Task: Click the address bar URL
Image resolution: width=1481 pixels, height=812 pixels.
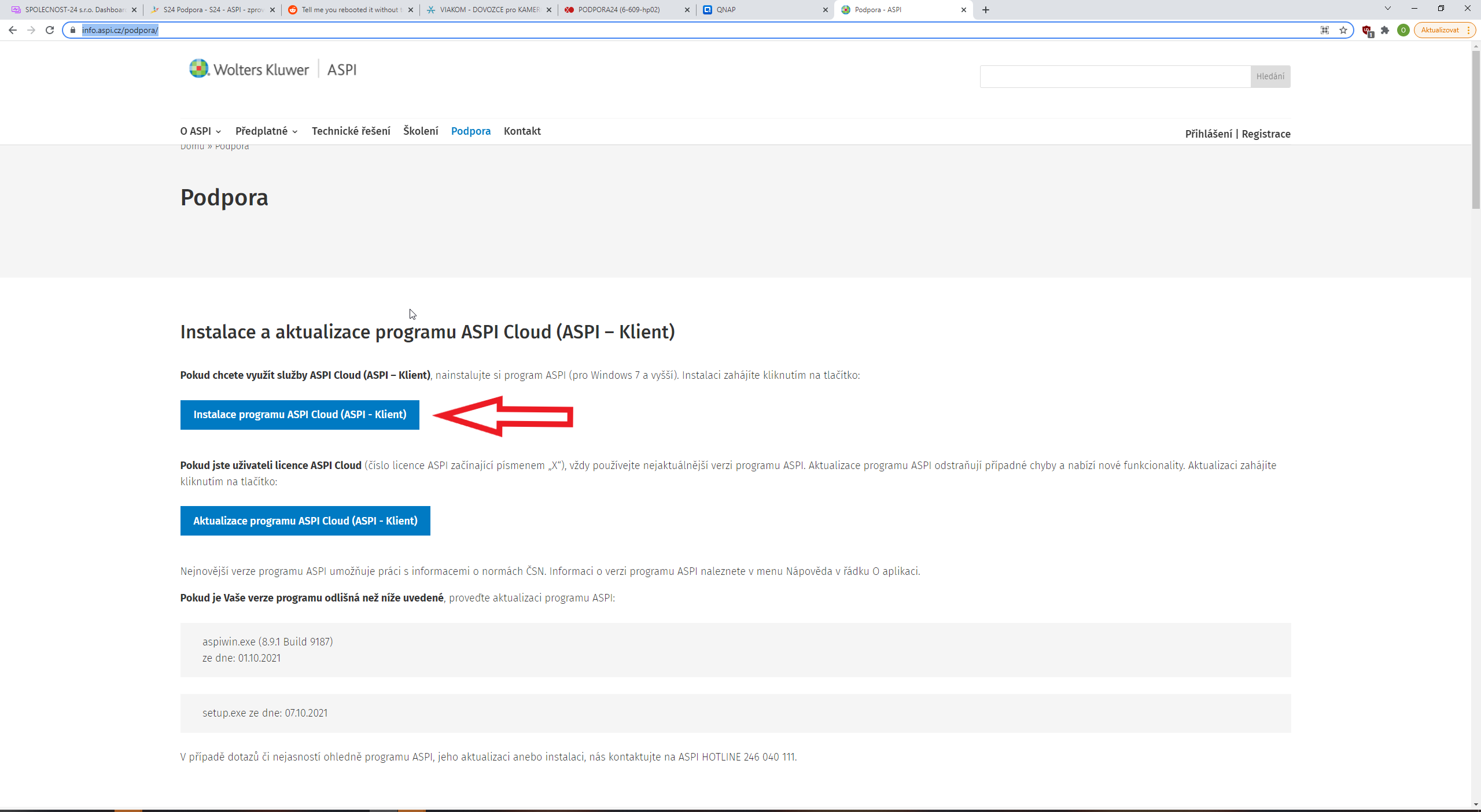Action: pos(120,30)
